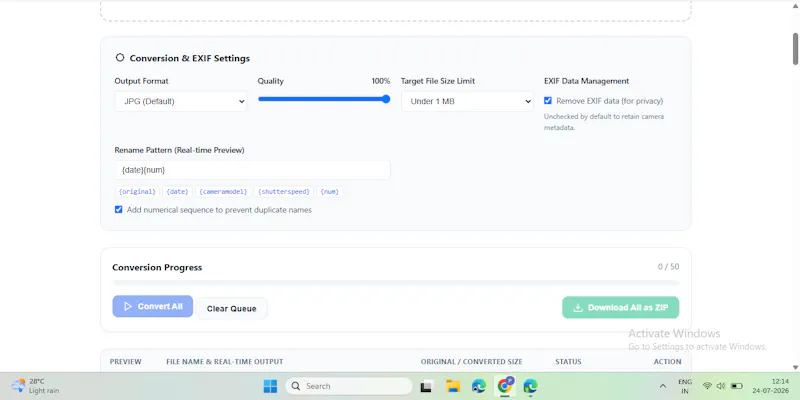Click FILE NAME & REAL-TIME OUTPUT header

pyautogui.click(x=224, y=362)
